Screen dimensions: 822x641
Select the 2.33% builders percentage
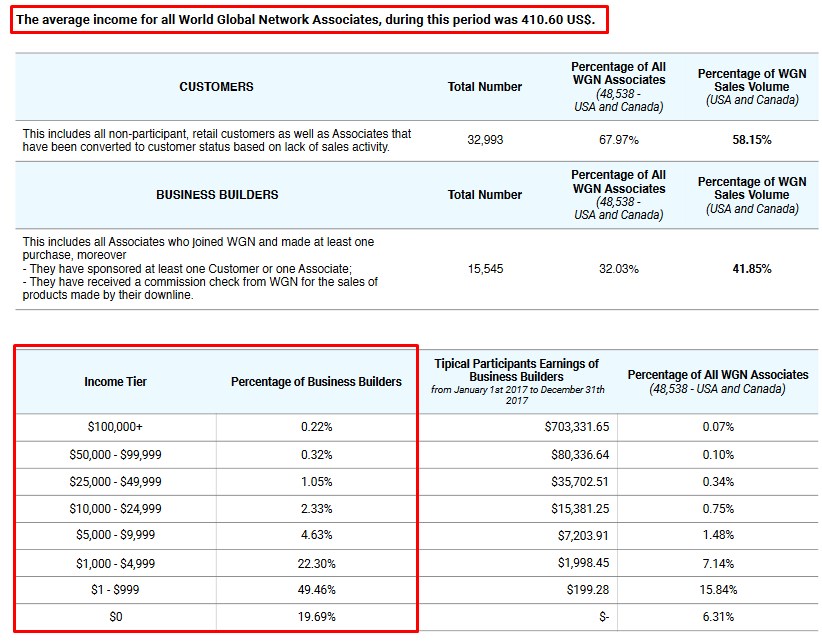click(x=317, y=508)
